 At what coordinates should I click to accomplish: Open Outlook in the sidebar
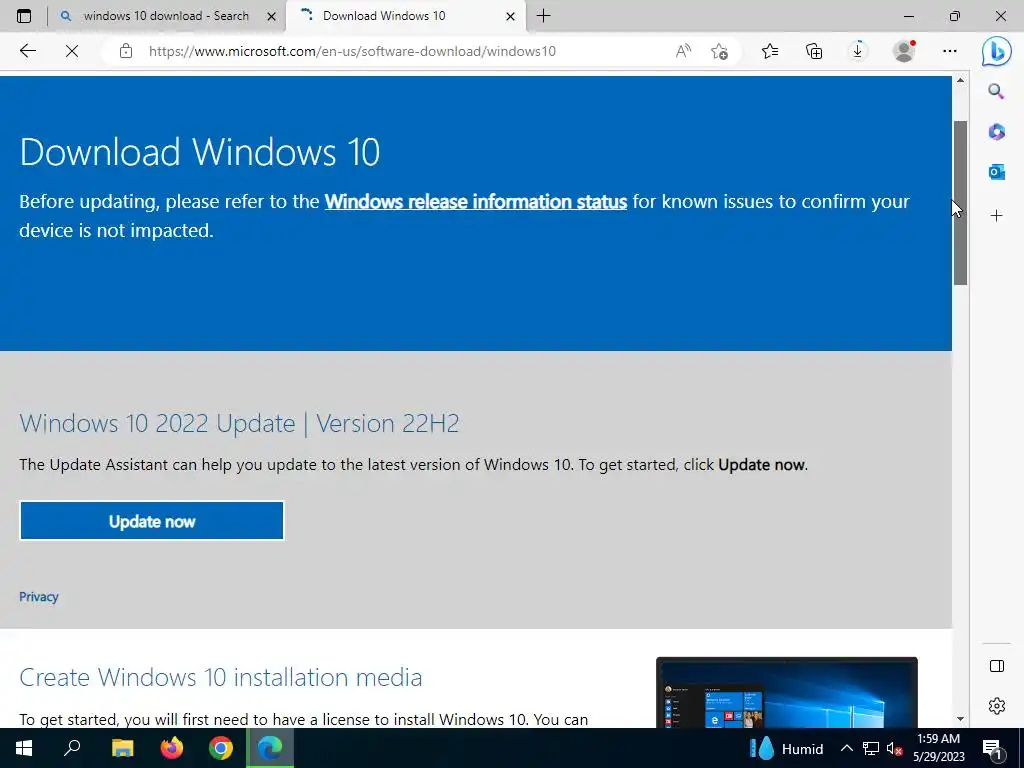pos(996,172)
